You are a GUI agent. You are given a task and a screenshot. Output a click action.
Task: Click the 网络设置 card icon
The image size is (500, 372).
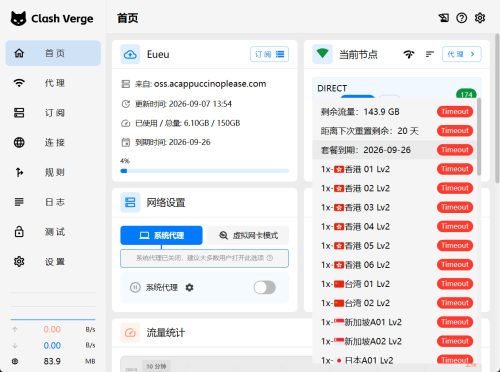[130, 202]
